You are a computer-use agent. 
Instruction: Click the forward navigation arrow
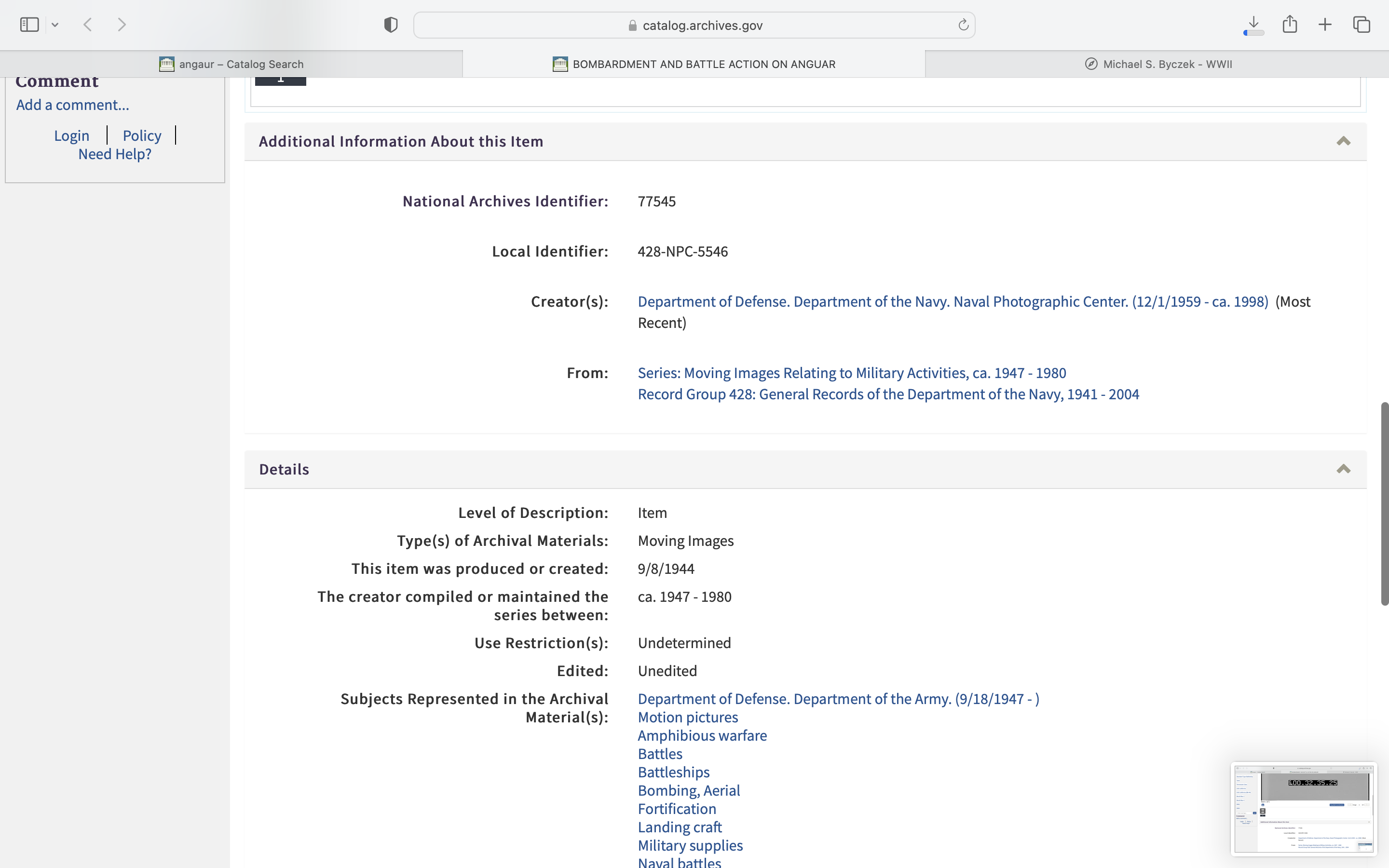click(122, 25)
